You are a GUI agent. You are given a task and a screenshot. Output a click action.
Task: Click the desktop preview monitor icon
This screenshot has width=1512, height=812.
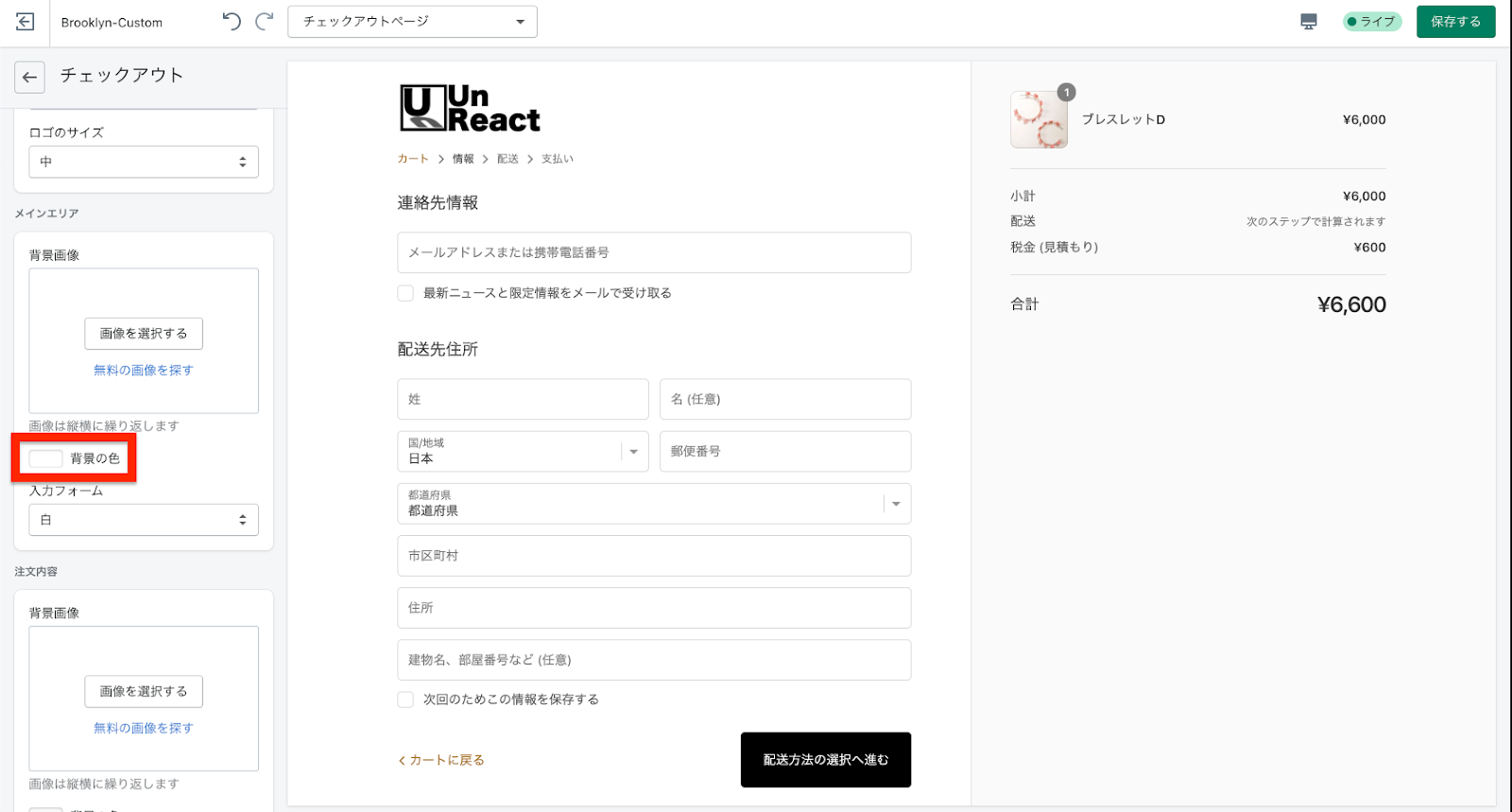pyautogui.click(x=1309, y=22)
